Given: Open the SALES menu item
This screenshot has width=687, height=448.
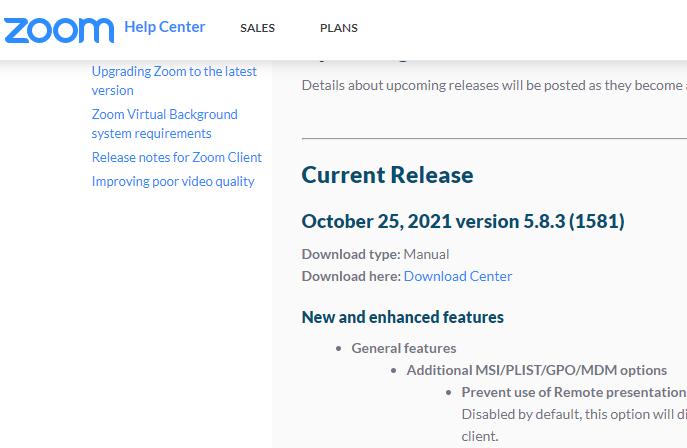Looking at the screenshot, I should click(257, 28).
